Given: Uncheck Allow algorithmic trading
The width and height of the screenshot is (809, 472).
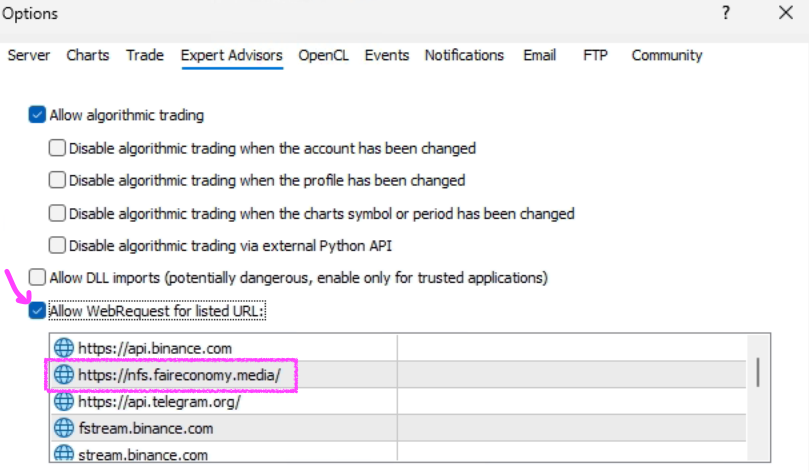Looking at the screenshot, I should coord(38,115).
